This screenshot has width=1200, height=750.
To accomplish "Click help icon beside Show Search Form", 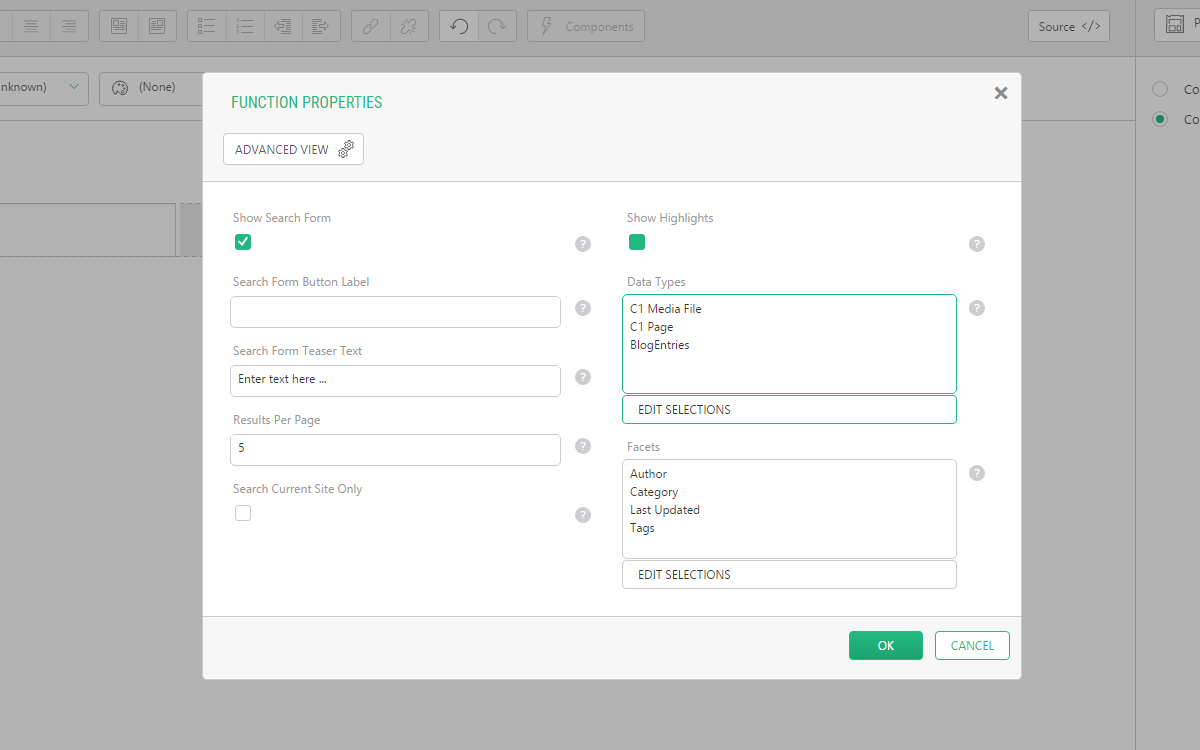I will [583, 244].
